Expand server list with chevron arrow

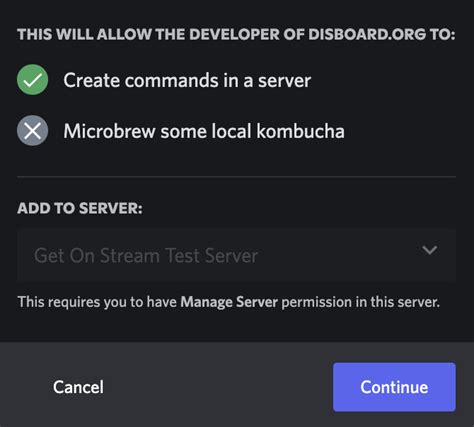pyautogui.click(x=429, y=250)
